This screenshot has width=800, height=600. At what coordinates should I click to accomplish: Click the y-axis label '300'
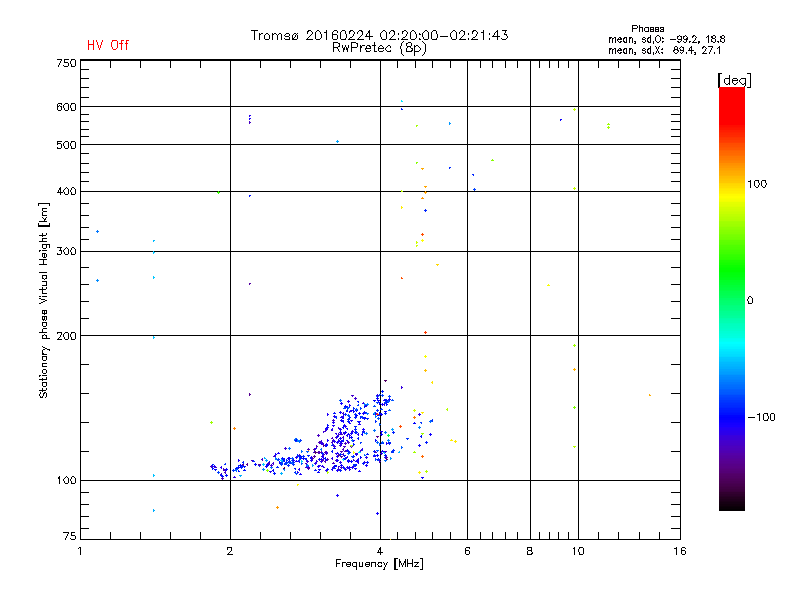click(66, 252)
